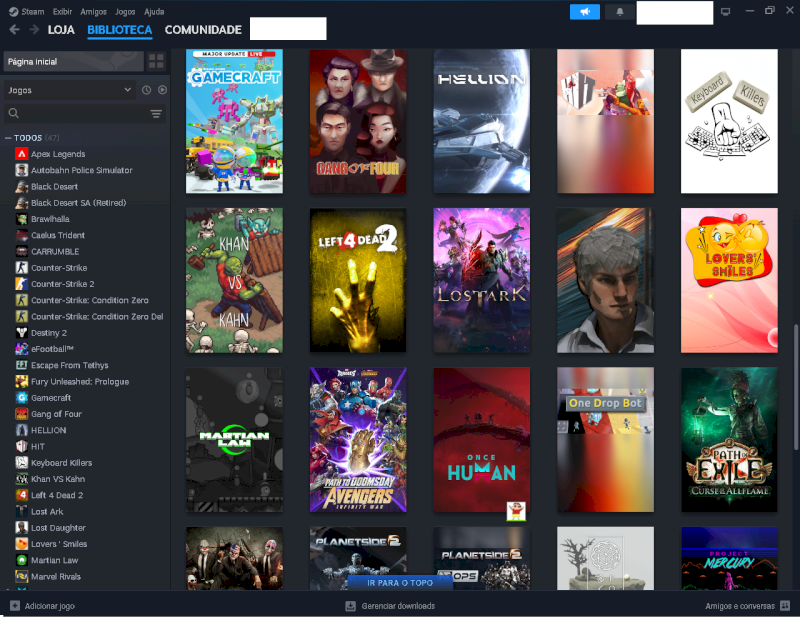Screen dimensions: 800x640
Task: Click the Página inicial button
Action: 73,61
